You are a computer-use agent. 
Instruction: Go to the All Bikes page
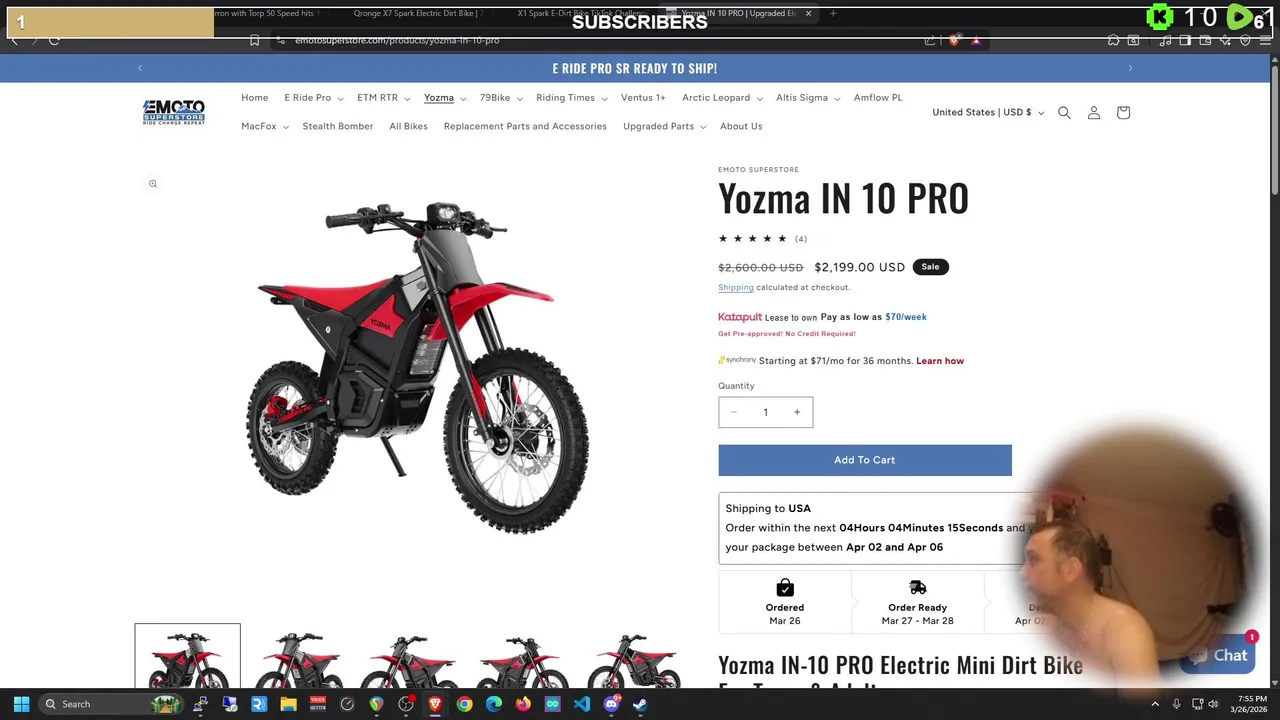pyautogui.click(x=408, y=127)
